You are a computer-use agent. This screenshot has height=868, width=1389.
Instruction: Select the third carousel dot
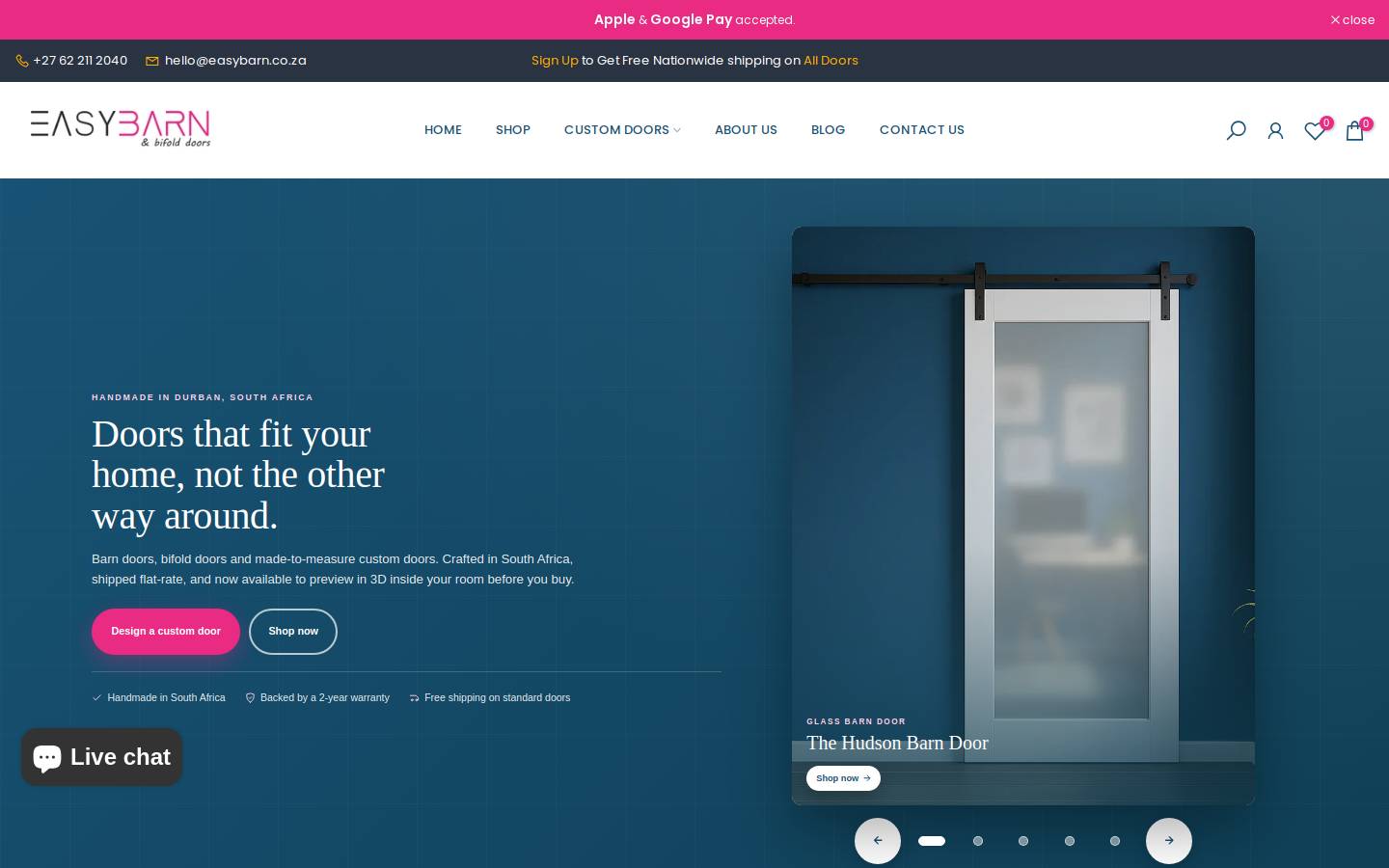pos(1023,841)
